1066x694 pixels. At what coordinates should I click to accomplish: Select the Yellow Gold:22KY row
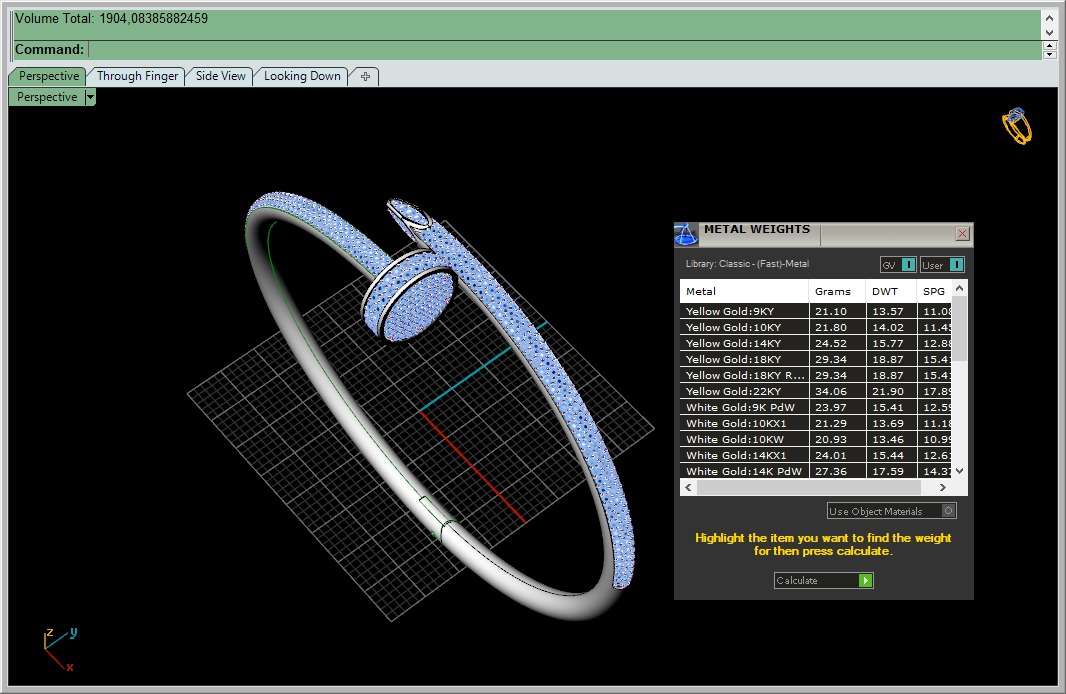coord(816,391)
